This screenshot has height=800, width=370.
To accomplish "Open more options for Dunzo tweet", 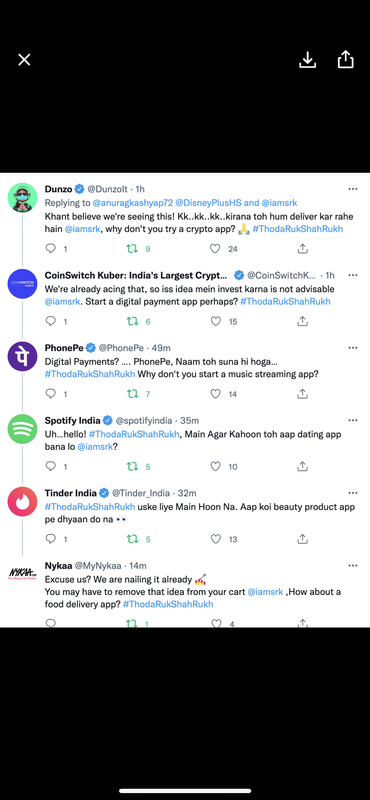I will coord(353,189).
